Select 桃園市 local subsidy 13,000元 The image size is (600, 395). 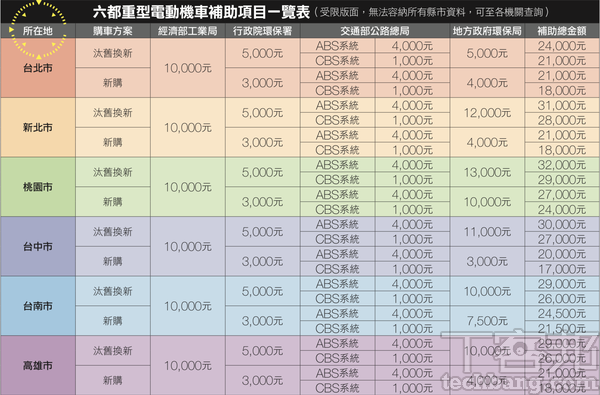[487, 172]
